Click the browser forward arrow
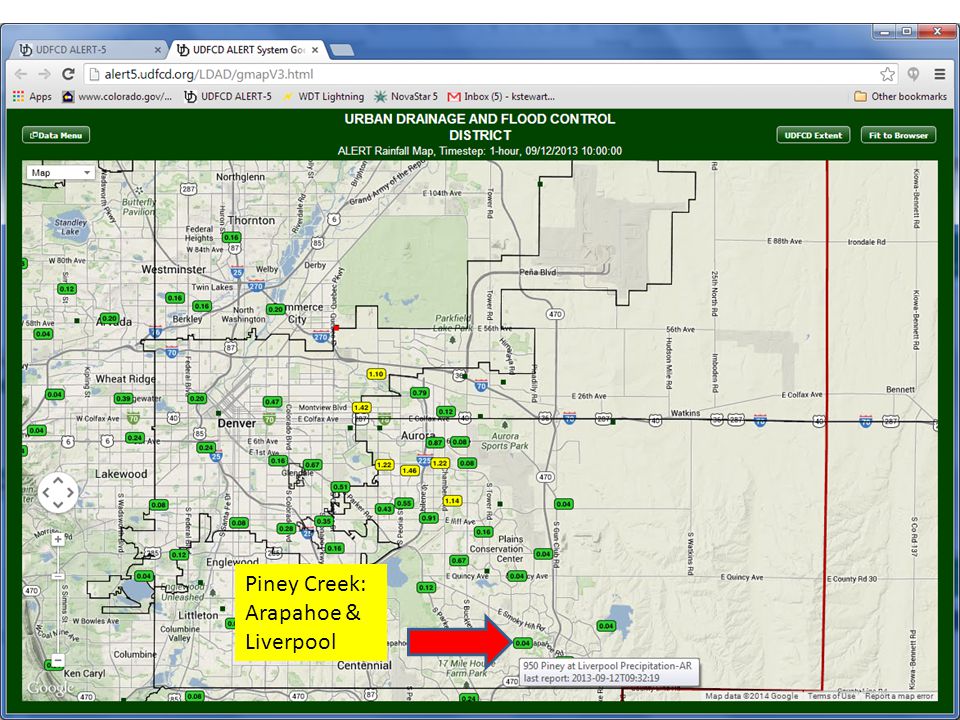This screenshot has width=960, height=720. pos(45,74)
